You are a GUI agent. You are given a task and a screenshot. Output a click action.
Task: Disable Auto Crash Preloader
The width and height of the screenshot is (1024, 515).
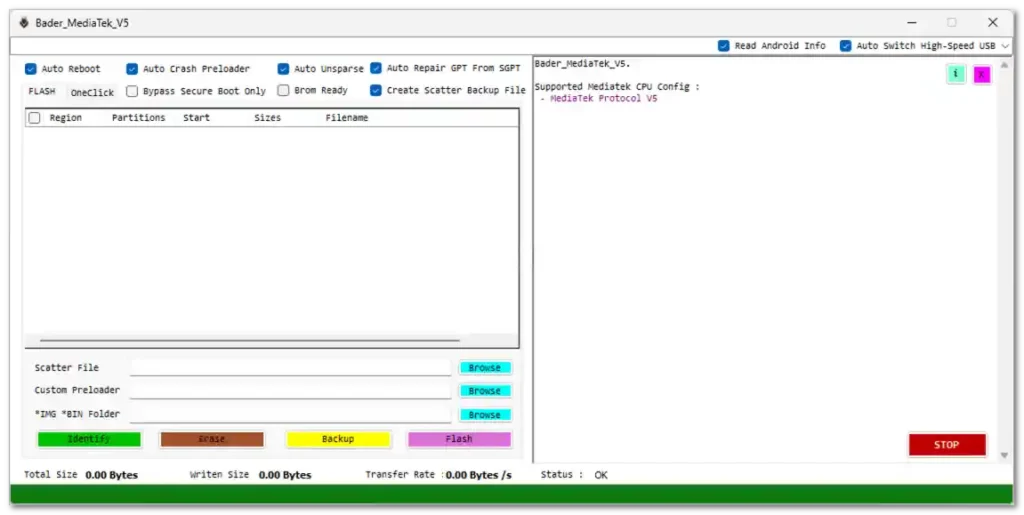[133, 69]
